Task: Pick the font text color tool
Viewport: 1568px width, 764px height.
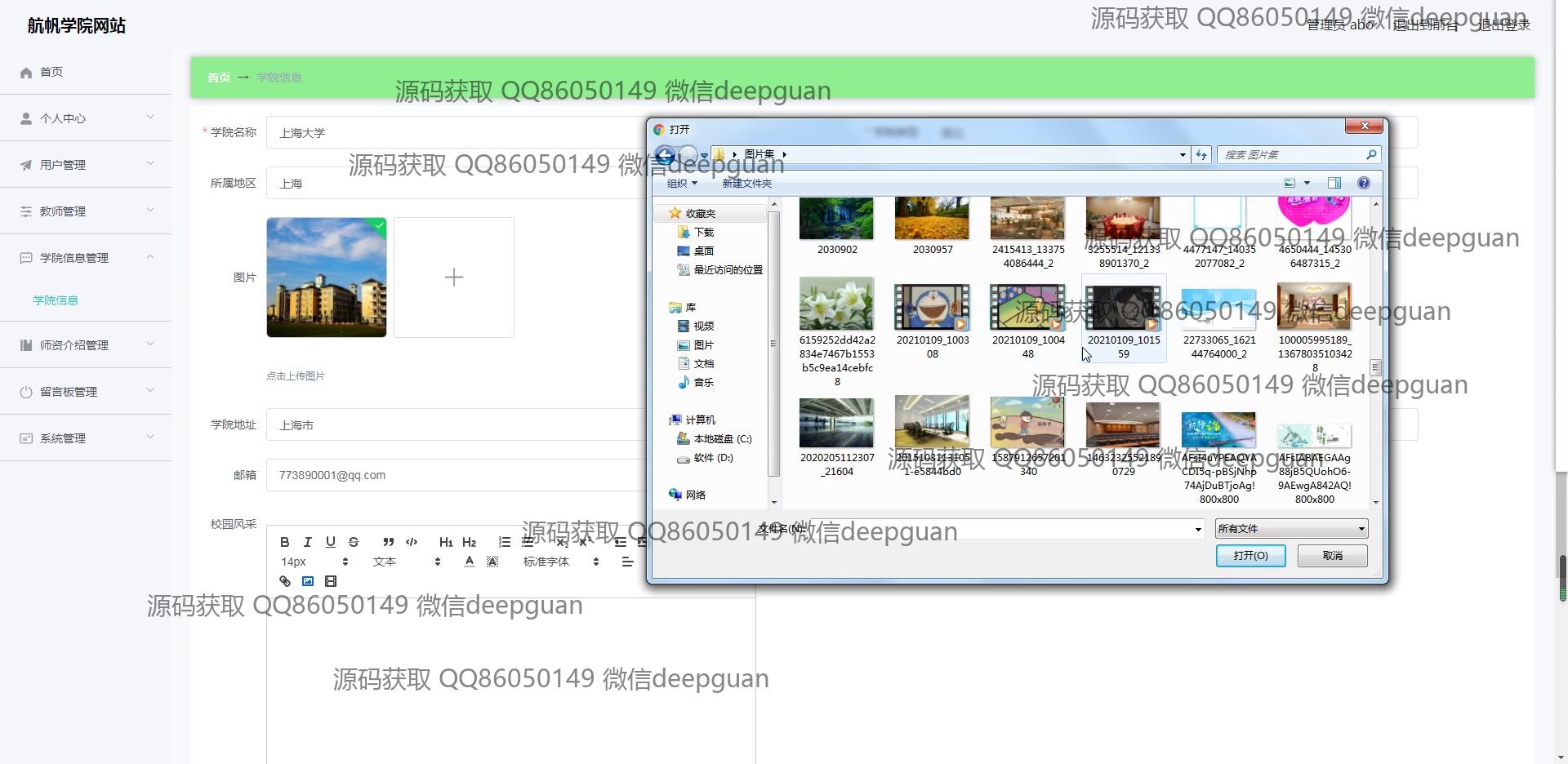Action: click(469, 562)
